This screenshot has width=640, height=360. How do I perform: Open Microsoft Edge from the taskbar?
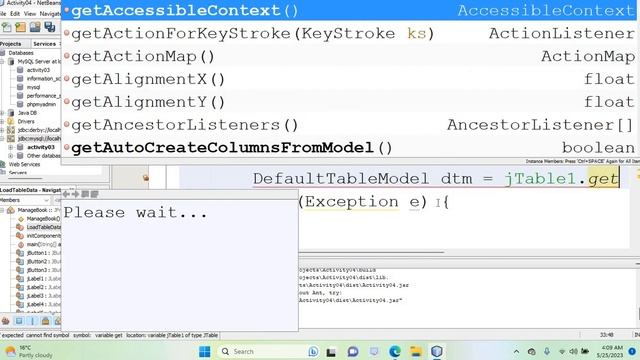(x=395, y=351)
